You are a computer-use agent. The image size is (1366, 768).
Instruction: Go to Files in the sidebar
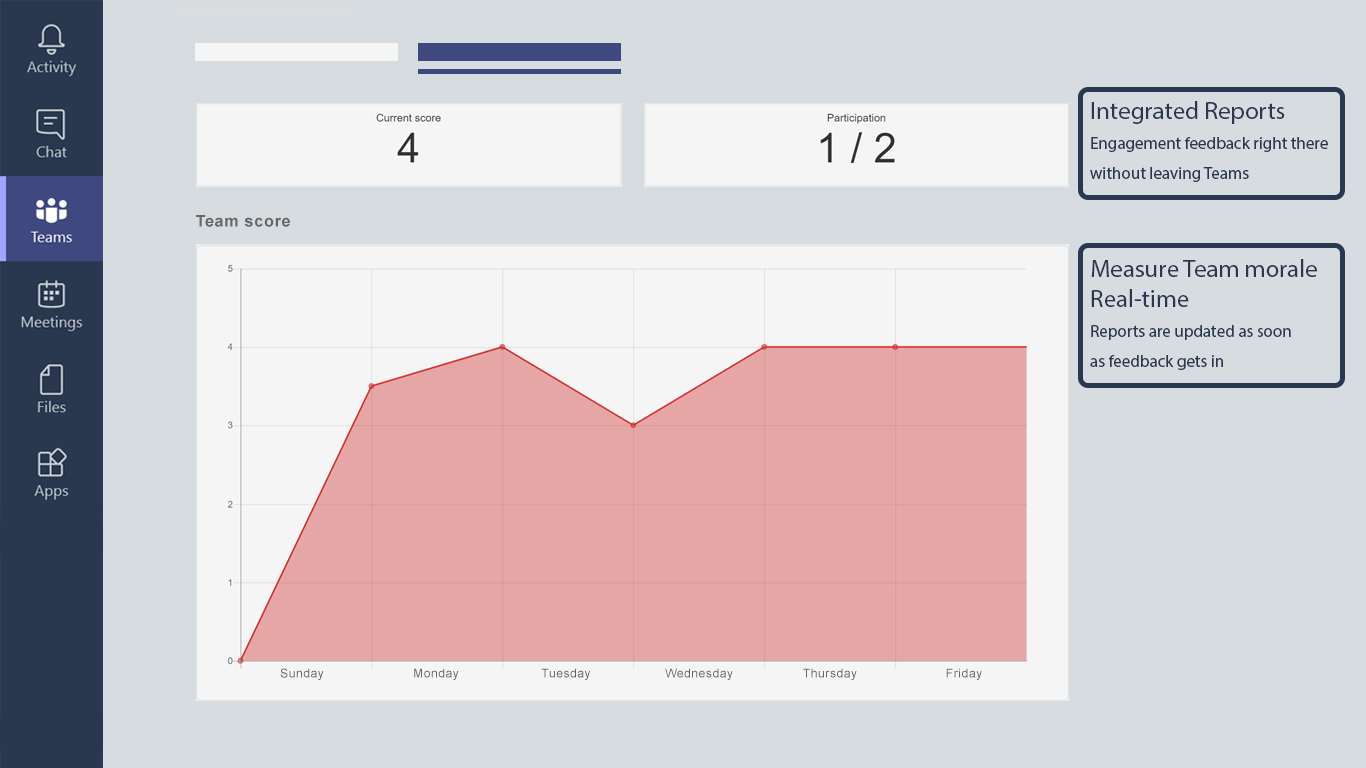click(x=51, y=389)
